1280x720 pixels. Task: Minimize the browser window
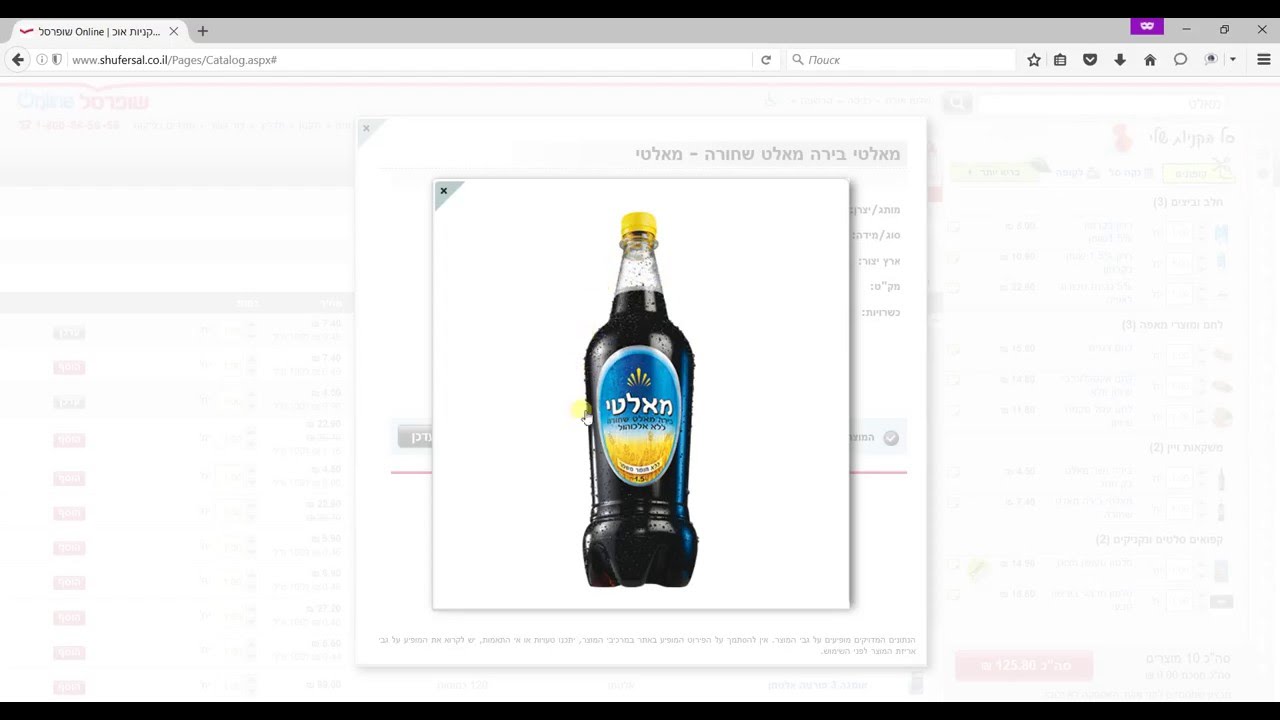(1186, 29)
